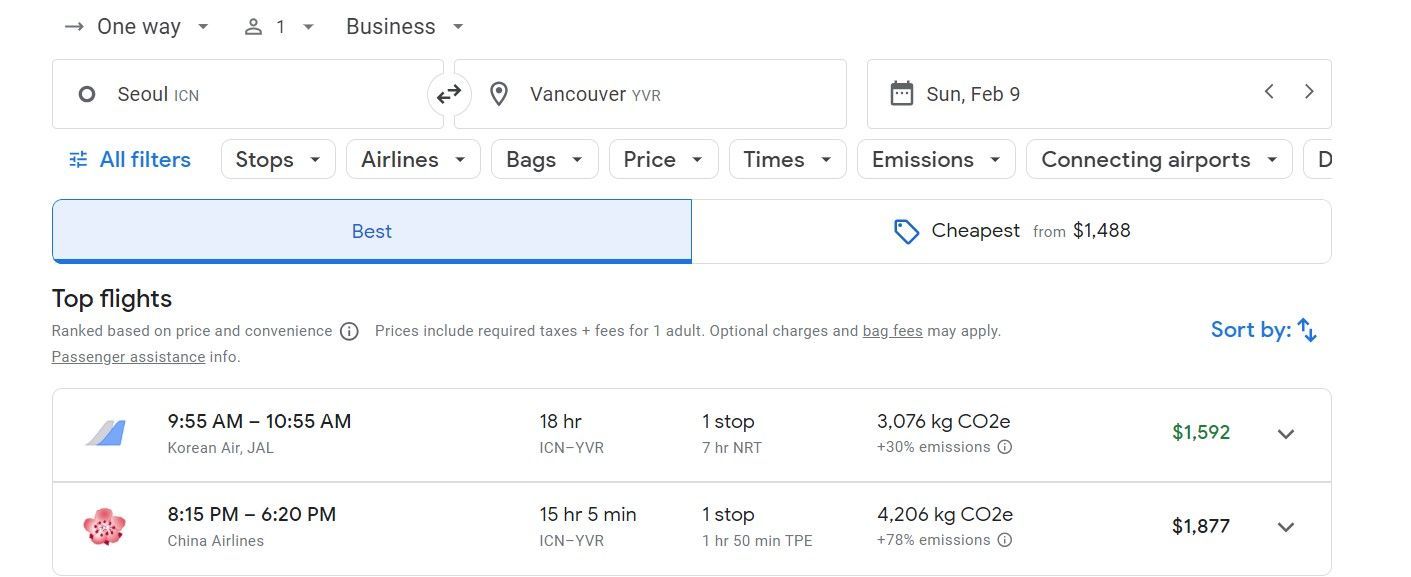1411x577 pixels.
Task: Go to previous departure date
Action: pyautogui.click(x=1269, y=92)
